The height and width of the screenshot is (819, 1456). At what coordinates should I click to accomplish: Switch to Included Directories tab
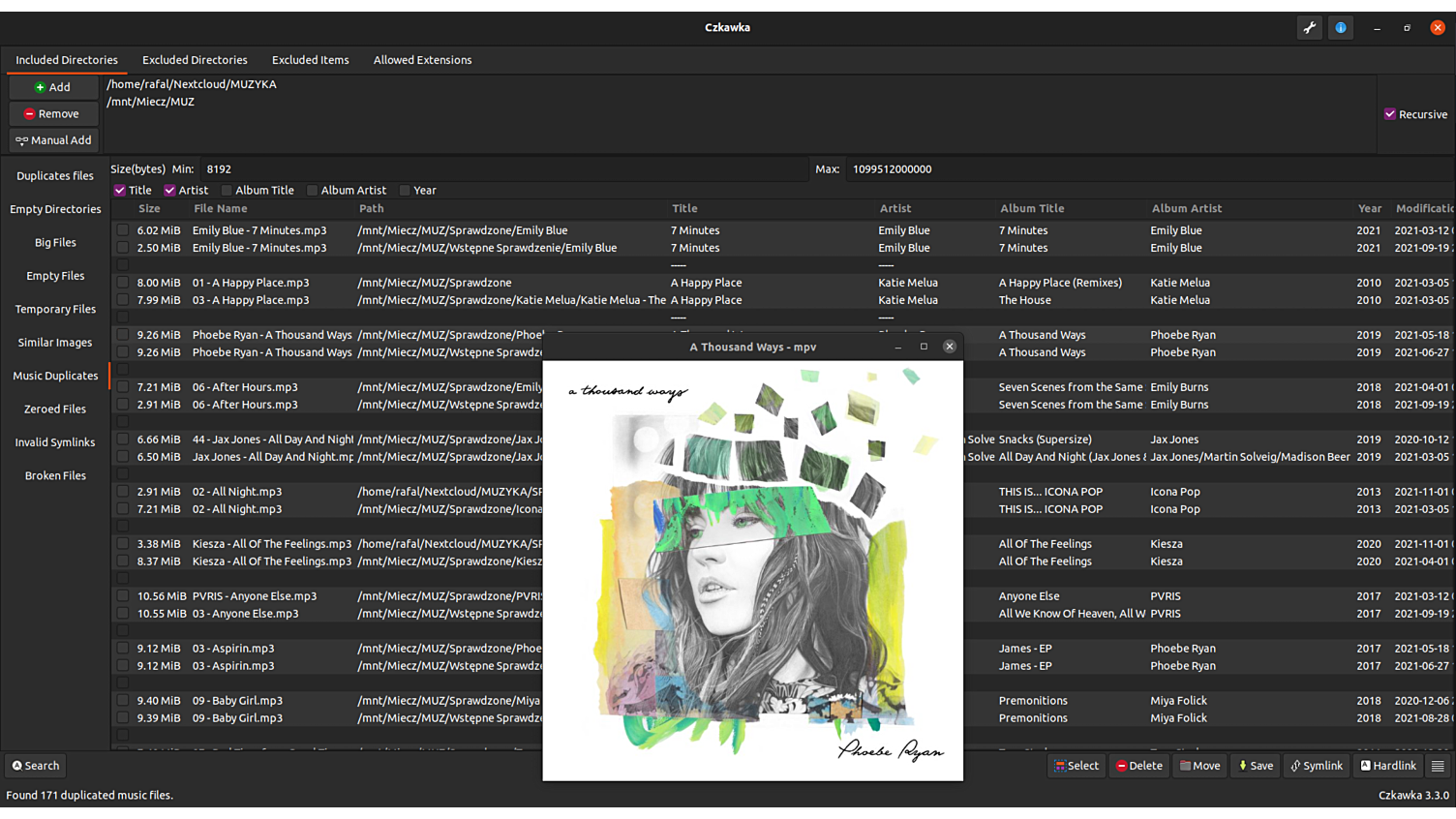coord(67,60)
